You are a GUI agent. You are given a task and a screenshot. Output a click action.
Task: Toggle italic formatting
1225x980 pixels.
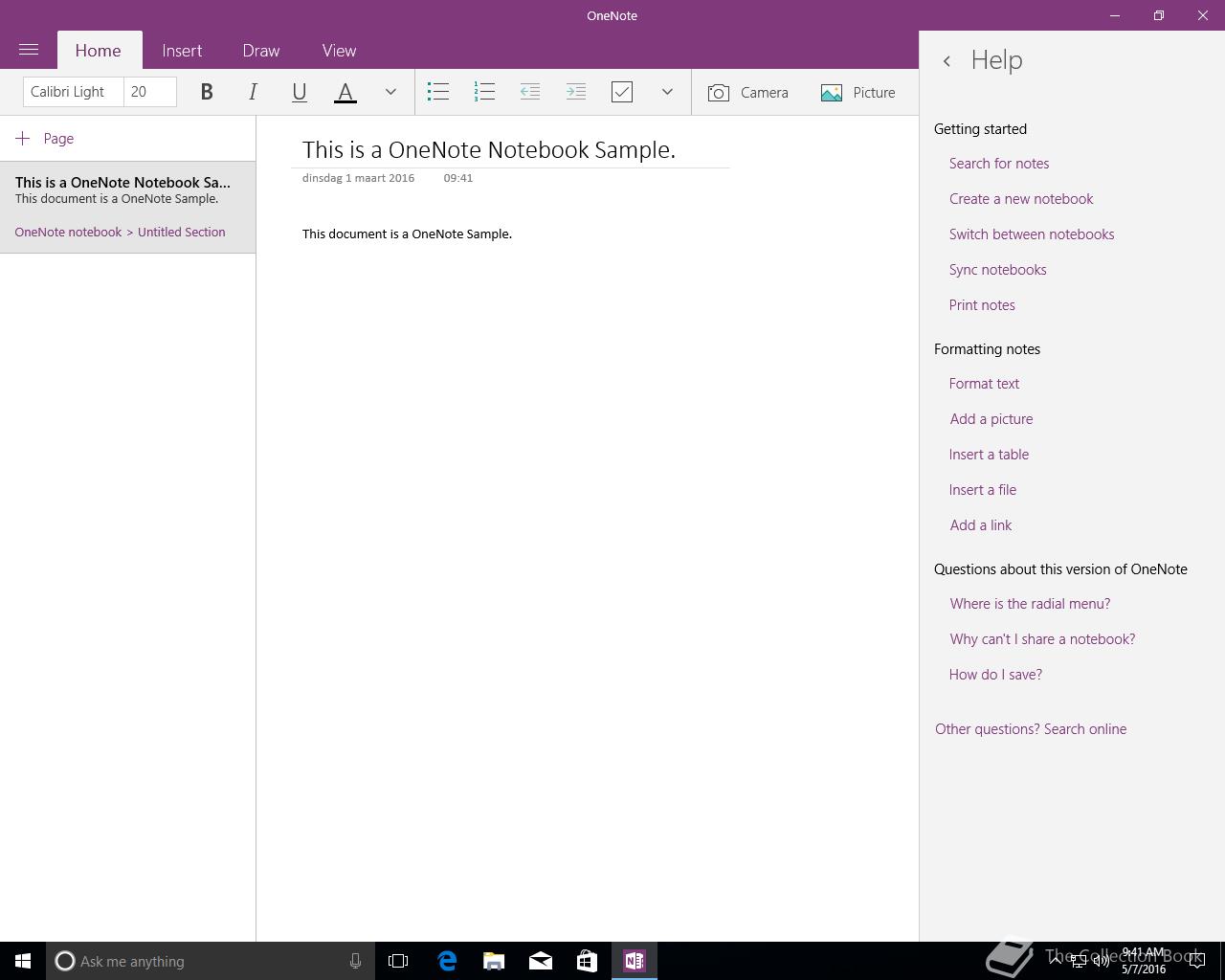[253, 92]
